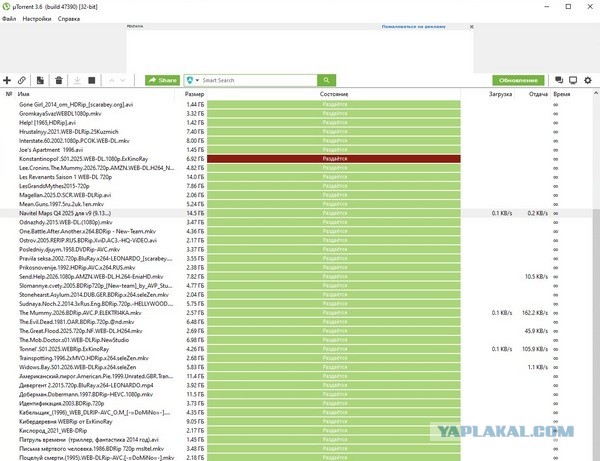Screen dimensions: 600x461
Task: Open the search provider shield dropdown
Action: coord(192,80)
